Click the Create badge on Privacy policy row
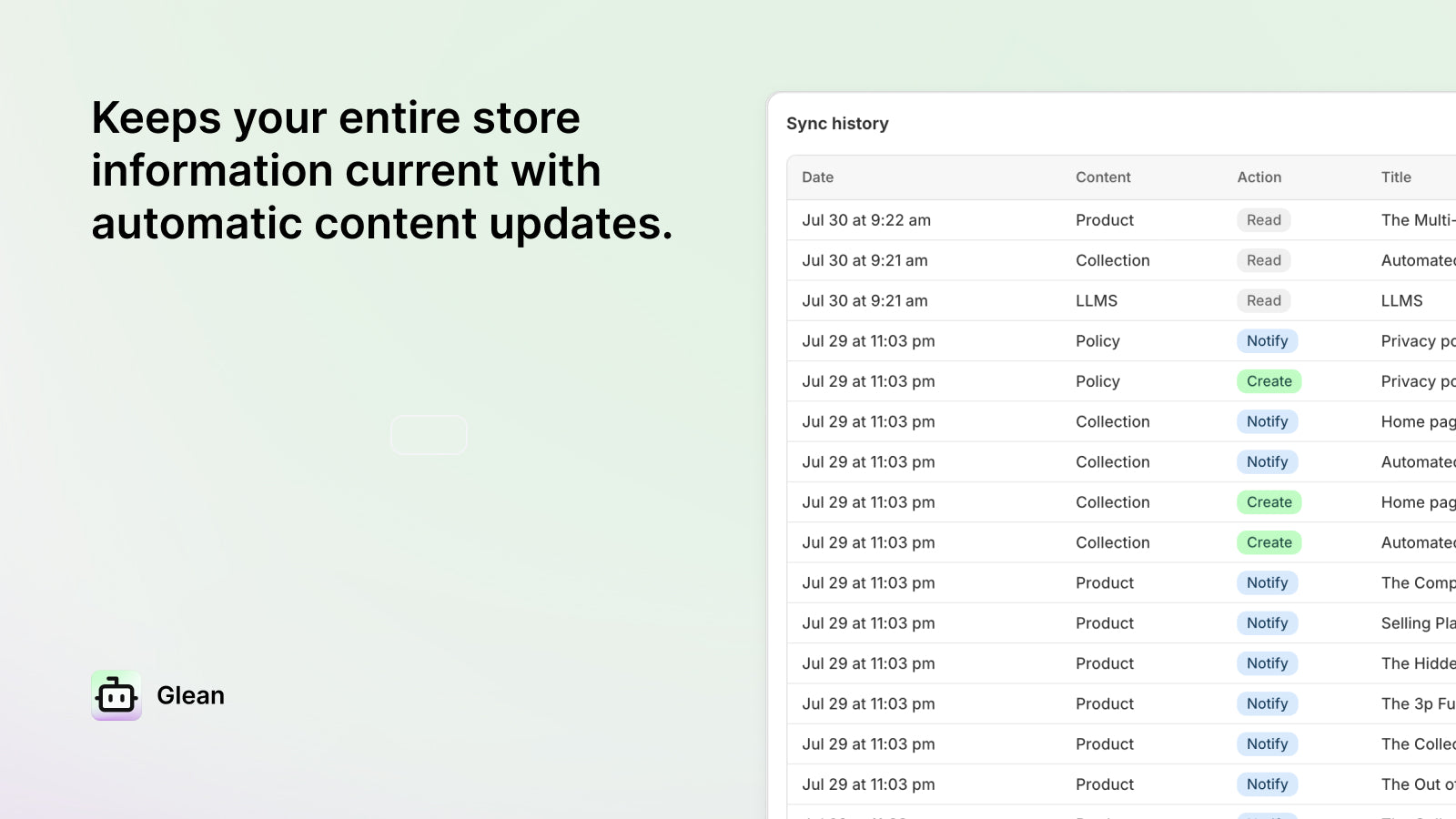Image resolution: width=1456 pixels, height=819 pixels. pos(1269,381)
